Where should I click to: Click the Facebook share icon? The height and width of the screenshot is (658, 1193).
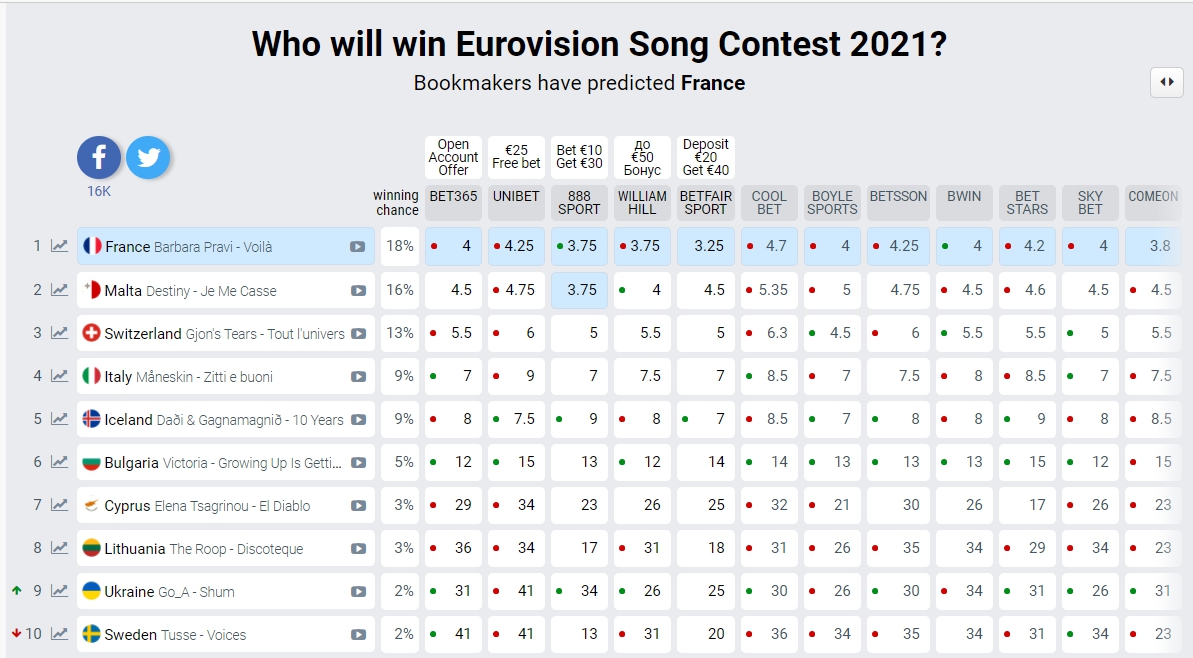click(x=99, y=158)
